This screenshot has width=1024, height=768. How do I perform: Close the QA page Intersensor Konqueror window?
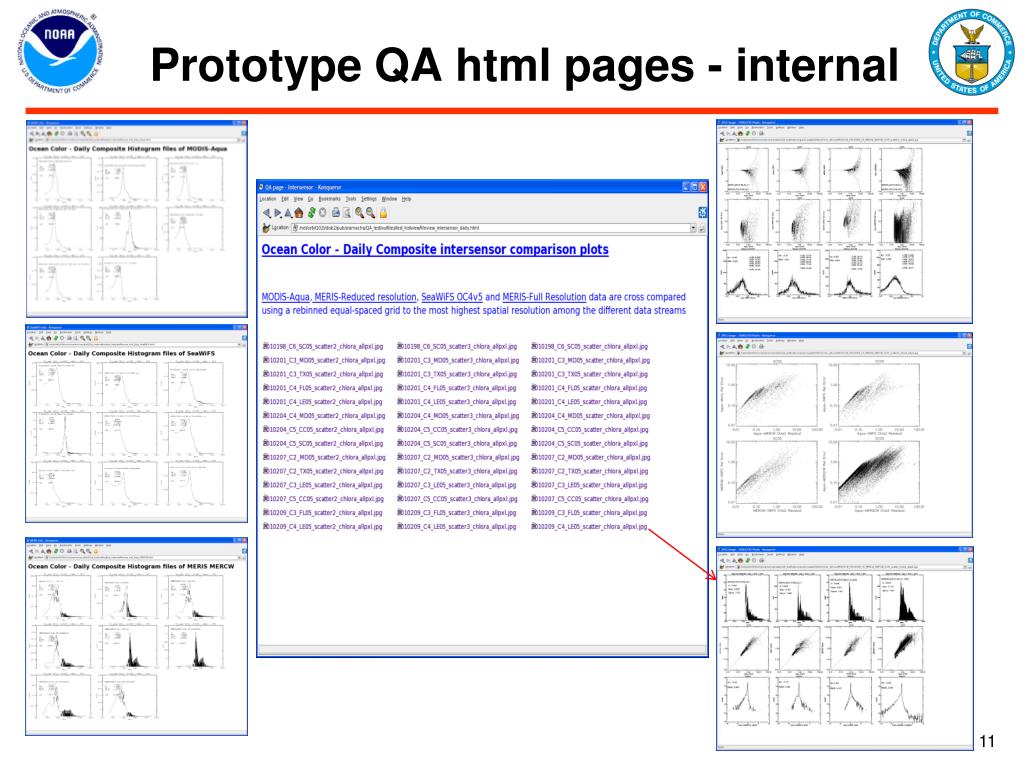[x=703, y=187]
